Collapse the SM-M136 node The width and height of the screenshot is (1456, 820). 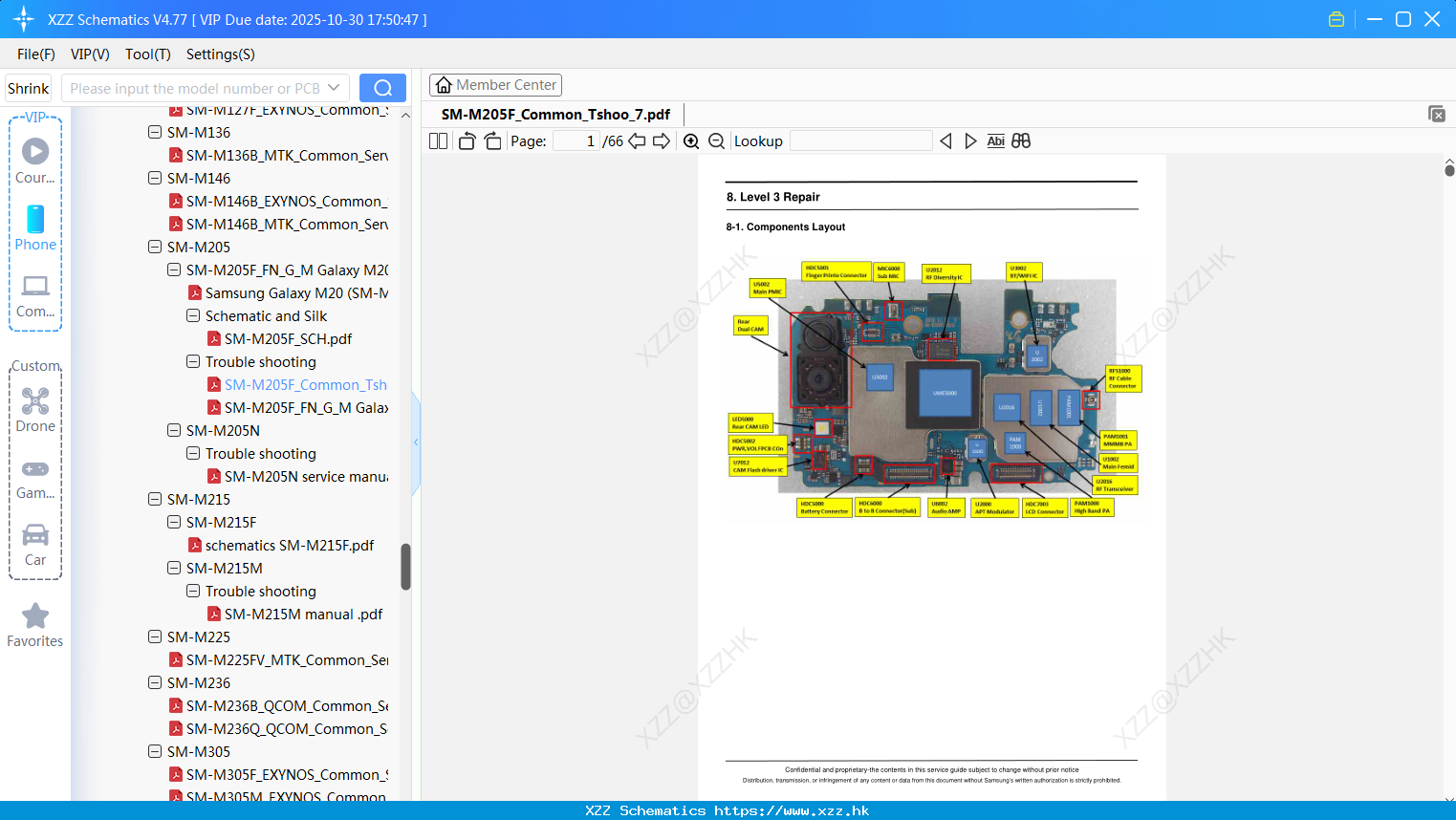click(155, 132)
